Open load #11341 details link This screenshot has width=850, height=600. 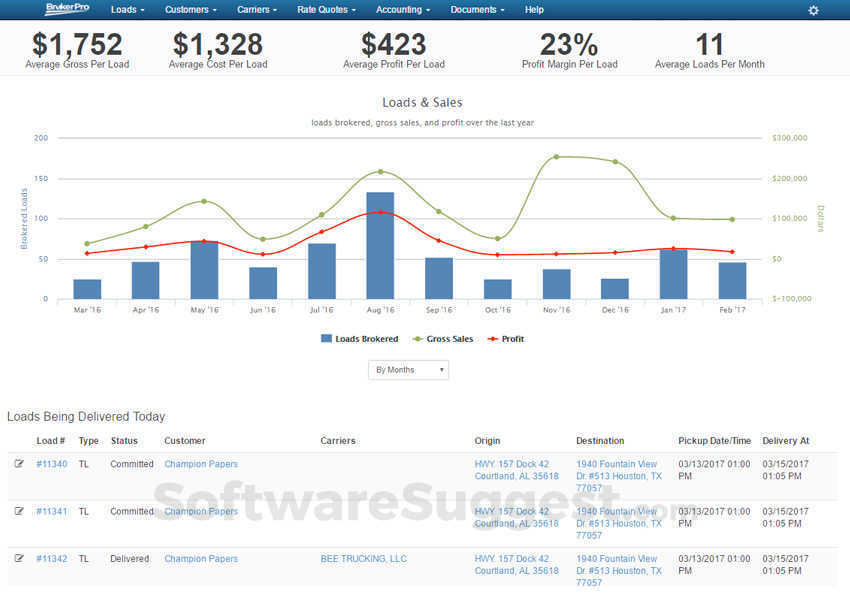coord(51,511)
